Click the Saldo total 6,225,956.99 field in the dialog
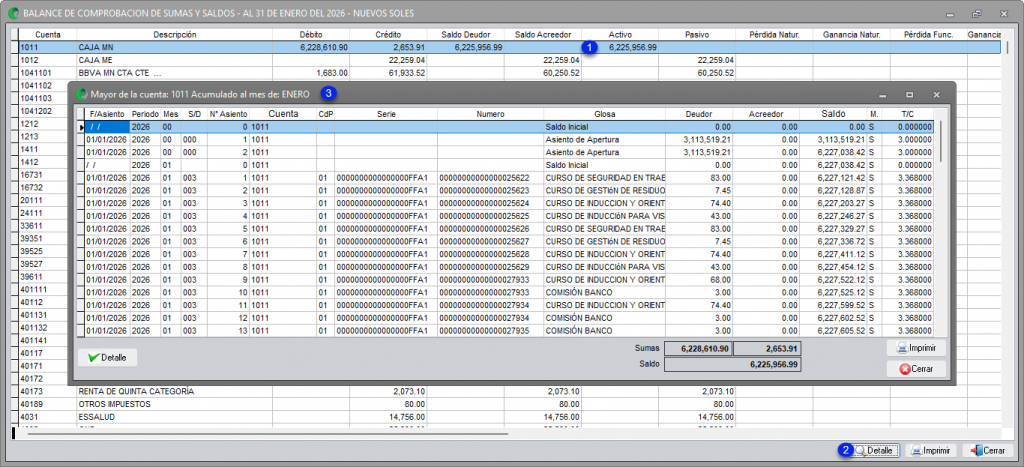1024x467 pixels. pyautogui.click(x=733, y=364)
